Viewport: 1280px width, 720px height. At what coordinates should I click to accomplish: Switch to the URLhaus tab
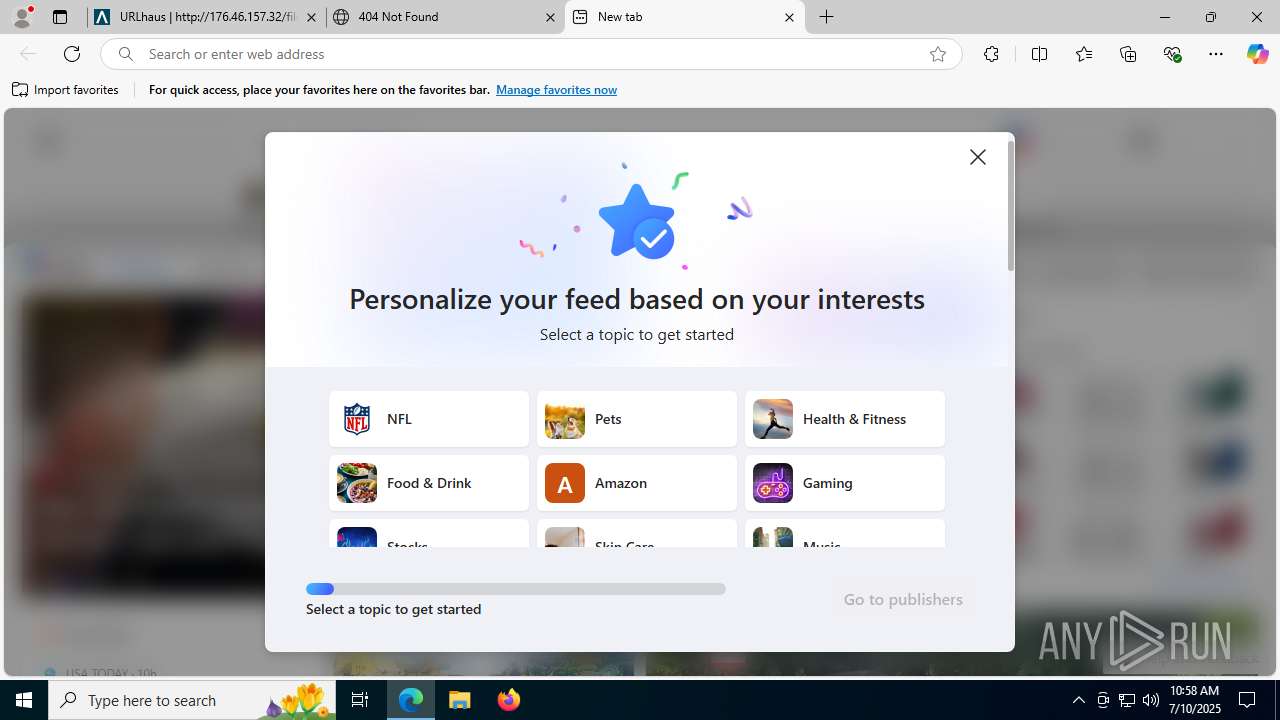[206, 17]
